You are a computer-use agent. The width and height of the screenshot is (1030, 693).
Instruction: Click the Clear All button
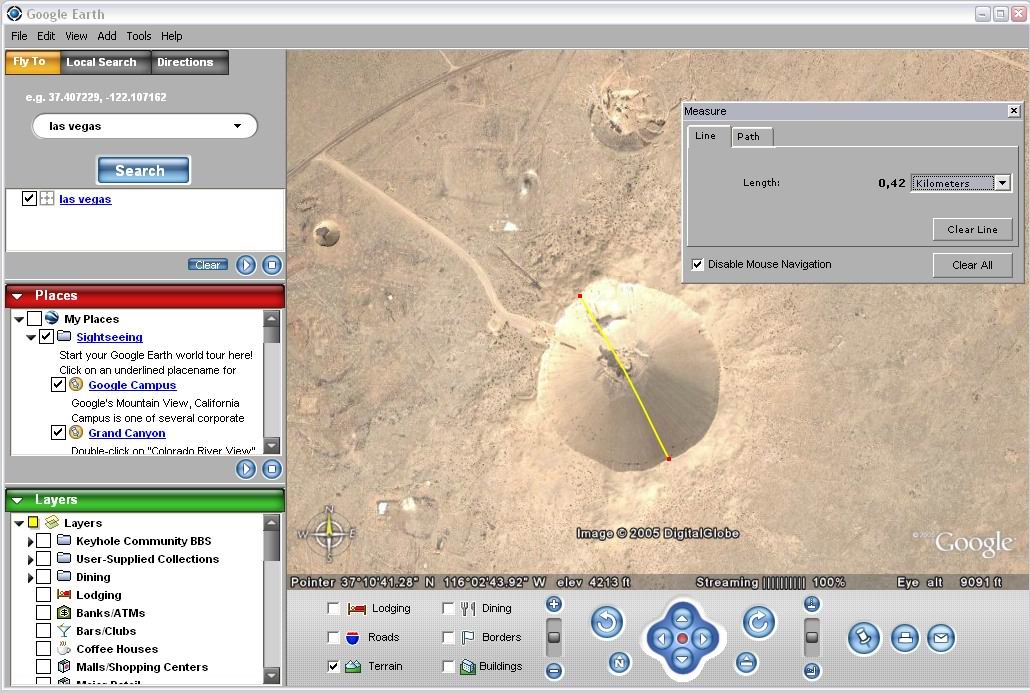[972, 265]
